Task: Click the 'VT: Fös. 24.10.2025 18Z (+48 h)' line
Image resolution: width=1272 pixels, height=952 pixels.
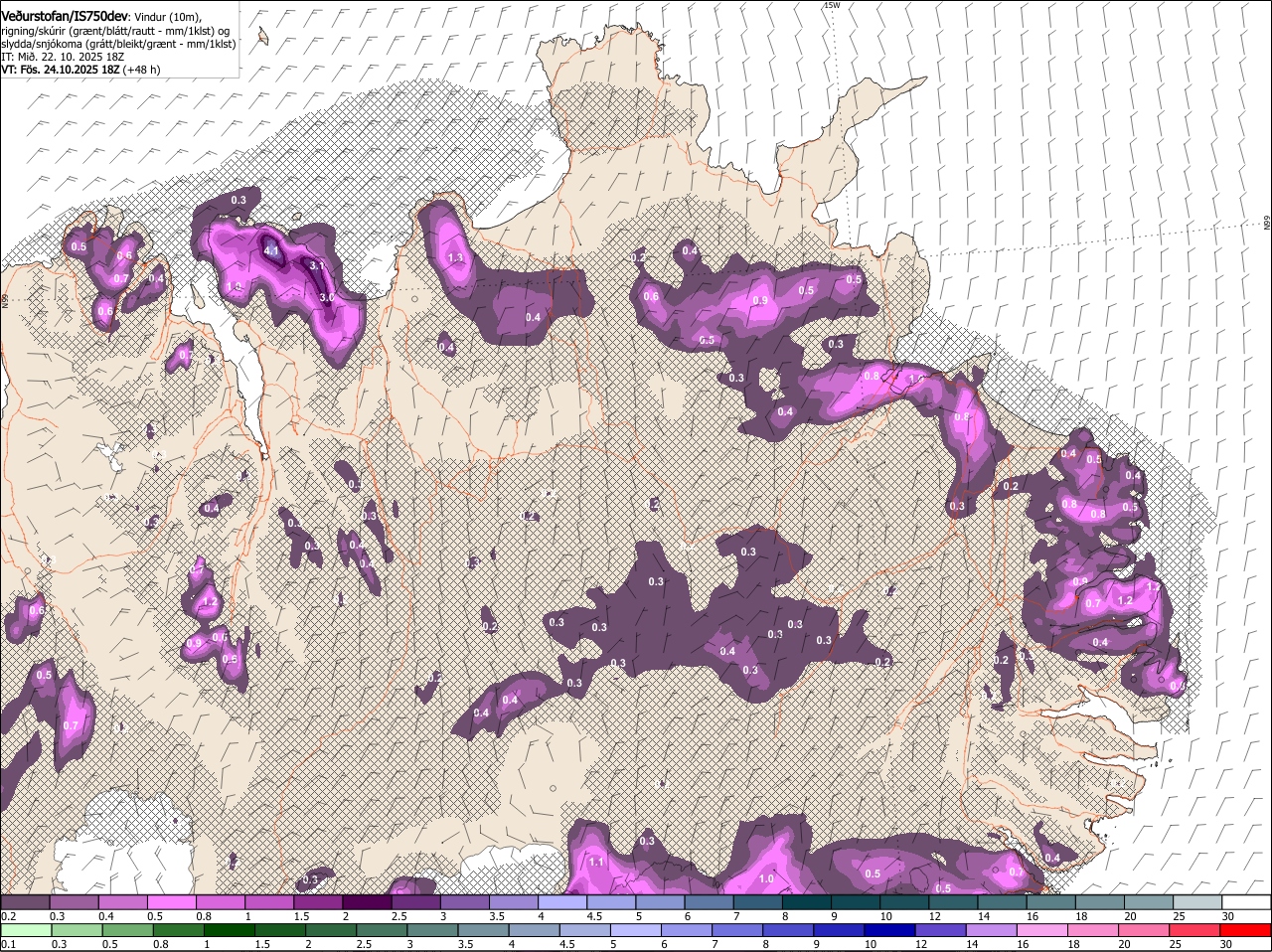Action: coord(80,70)
